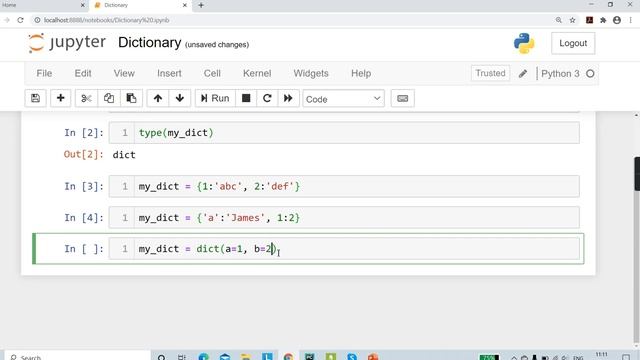
Task: Open the browser profile avatar icon
Action: pyautogui.click(x=617, y=20)
